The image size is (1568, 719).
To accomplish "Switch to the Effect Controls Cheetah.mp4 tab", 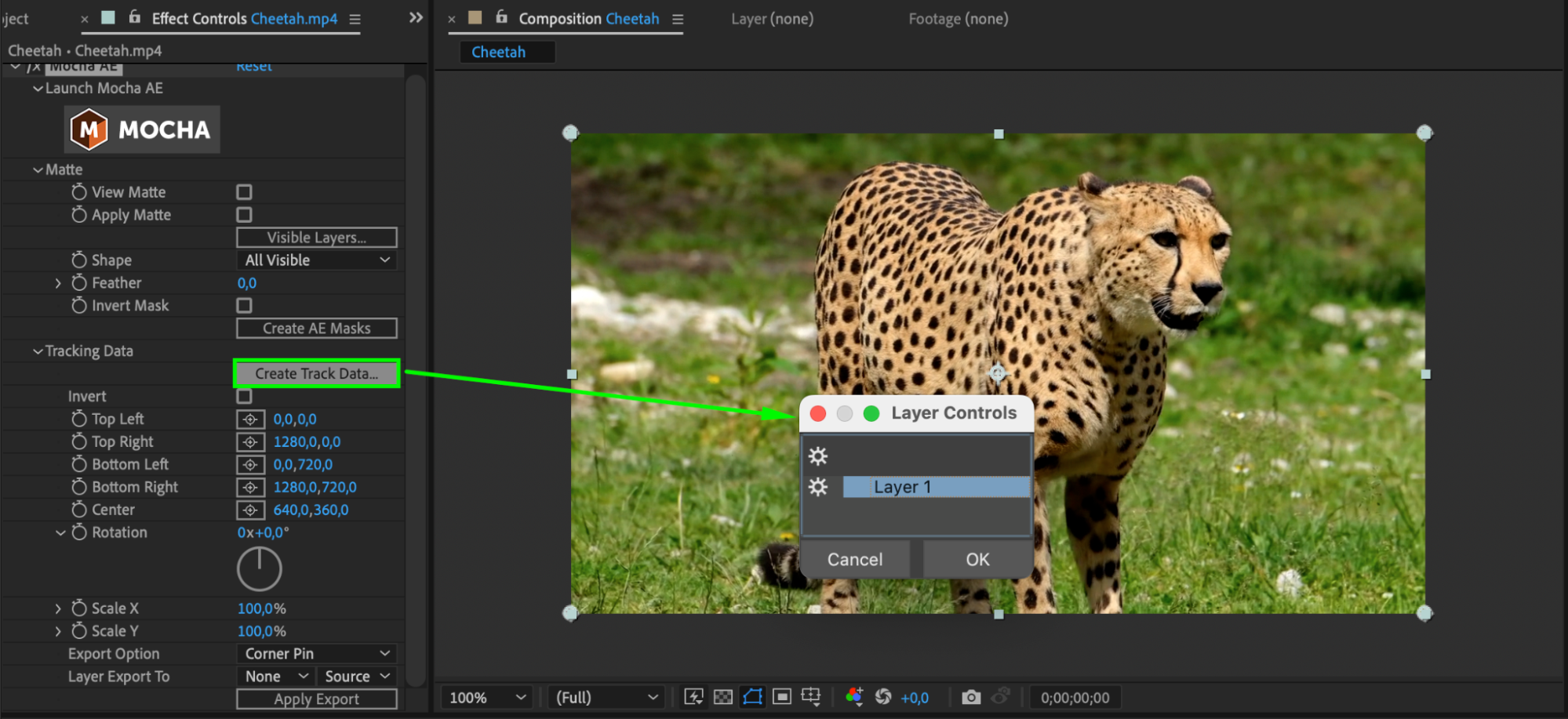I will [244, 19].
